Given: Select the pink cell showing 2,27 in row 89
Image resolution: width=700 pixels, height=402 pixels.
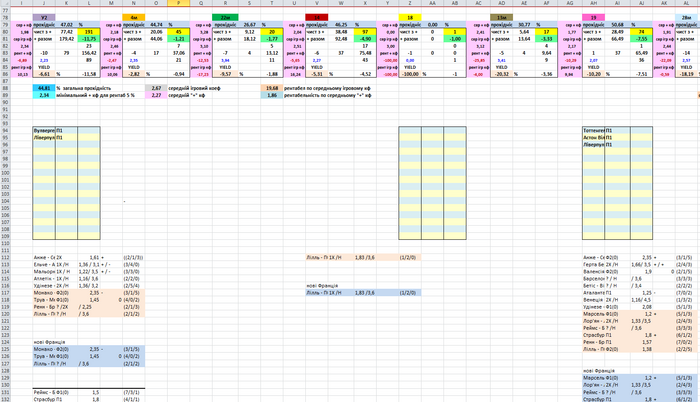Looking at the screenshot, I should coord(156,95).
